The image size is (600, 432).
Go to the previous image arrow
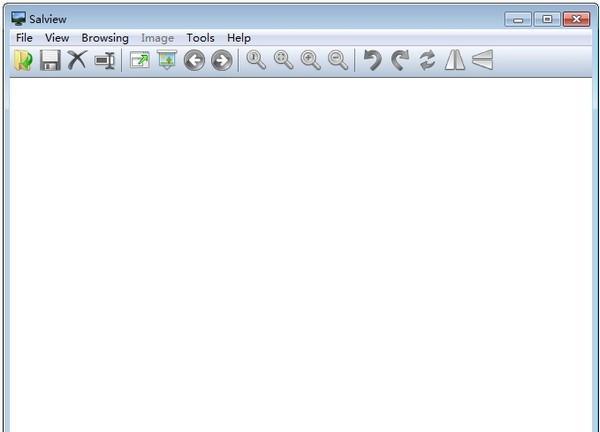pos(194,60)
